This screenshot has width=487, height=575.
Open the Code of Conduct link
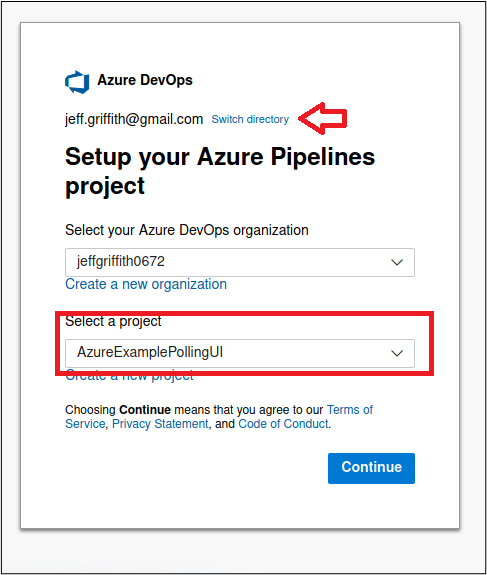coord(283,424)
